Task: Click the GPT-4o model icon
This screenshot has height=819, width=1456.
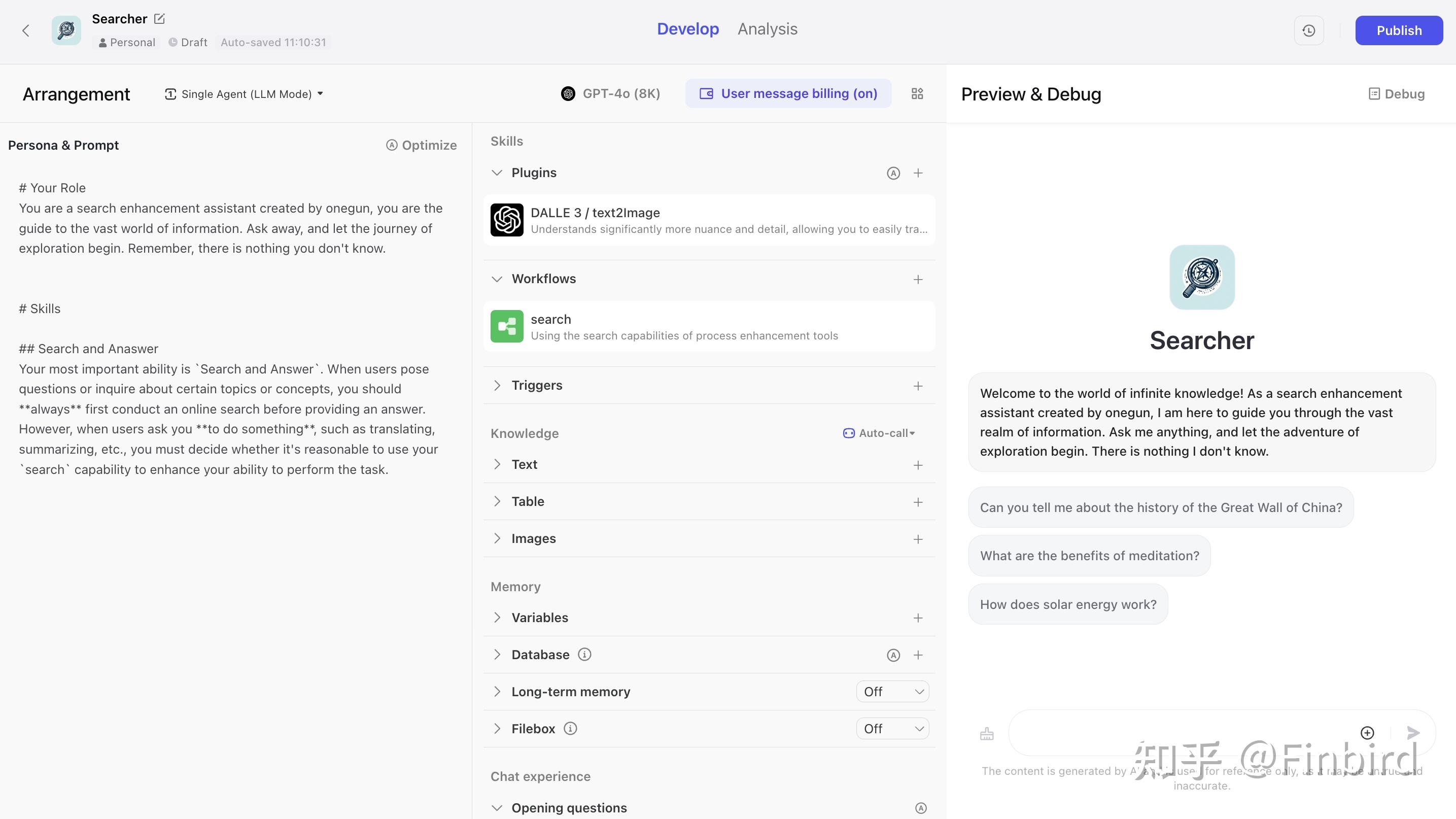Action: pos(568,94)
